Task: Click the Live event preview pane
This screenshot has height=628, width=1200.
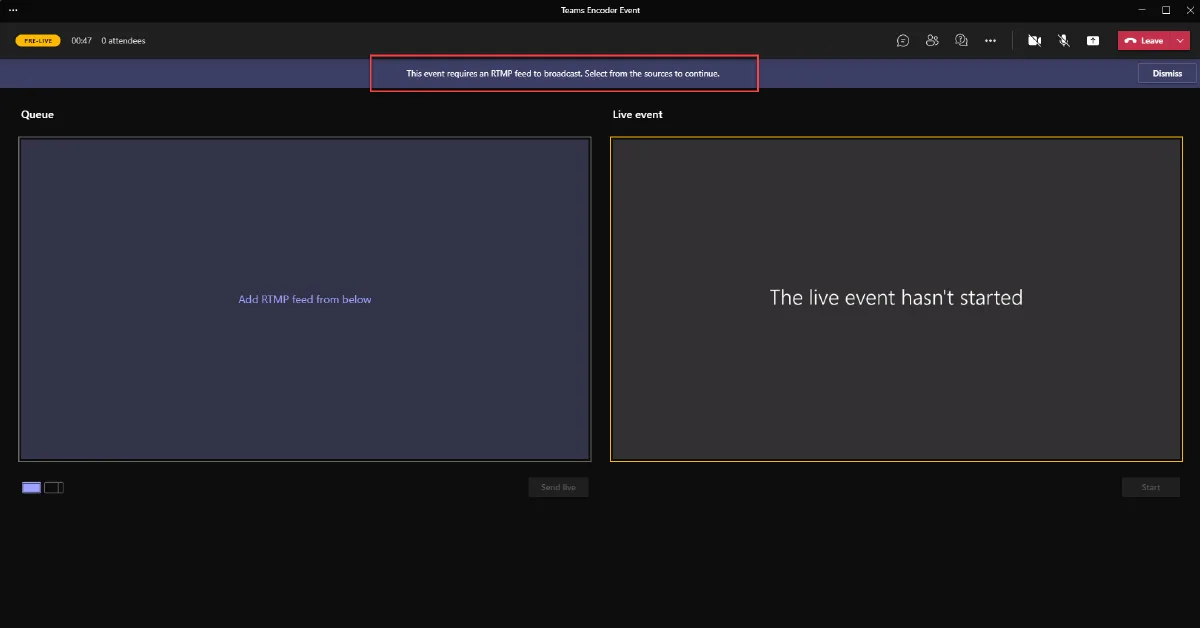Action: [x=897, y=299]
